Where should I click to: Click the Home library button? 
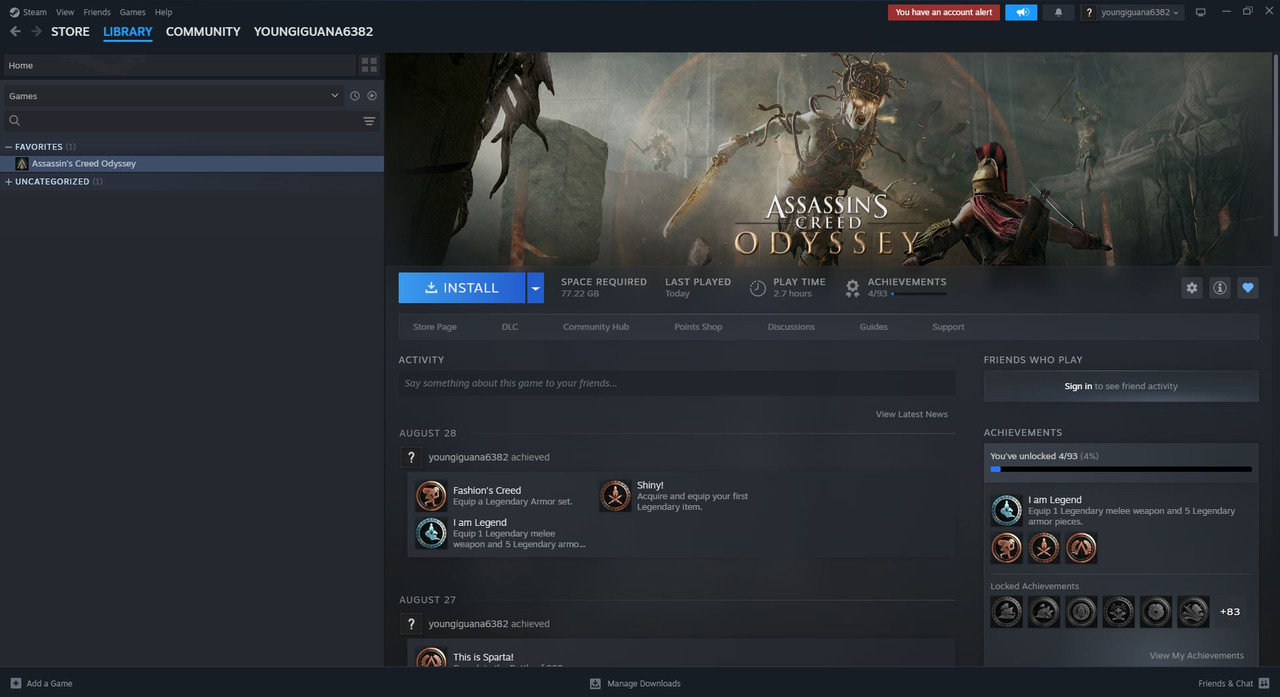(179, 65)
